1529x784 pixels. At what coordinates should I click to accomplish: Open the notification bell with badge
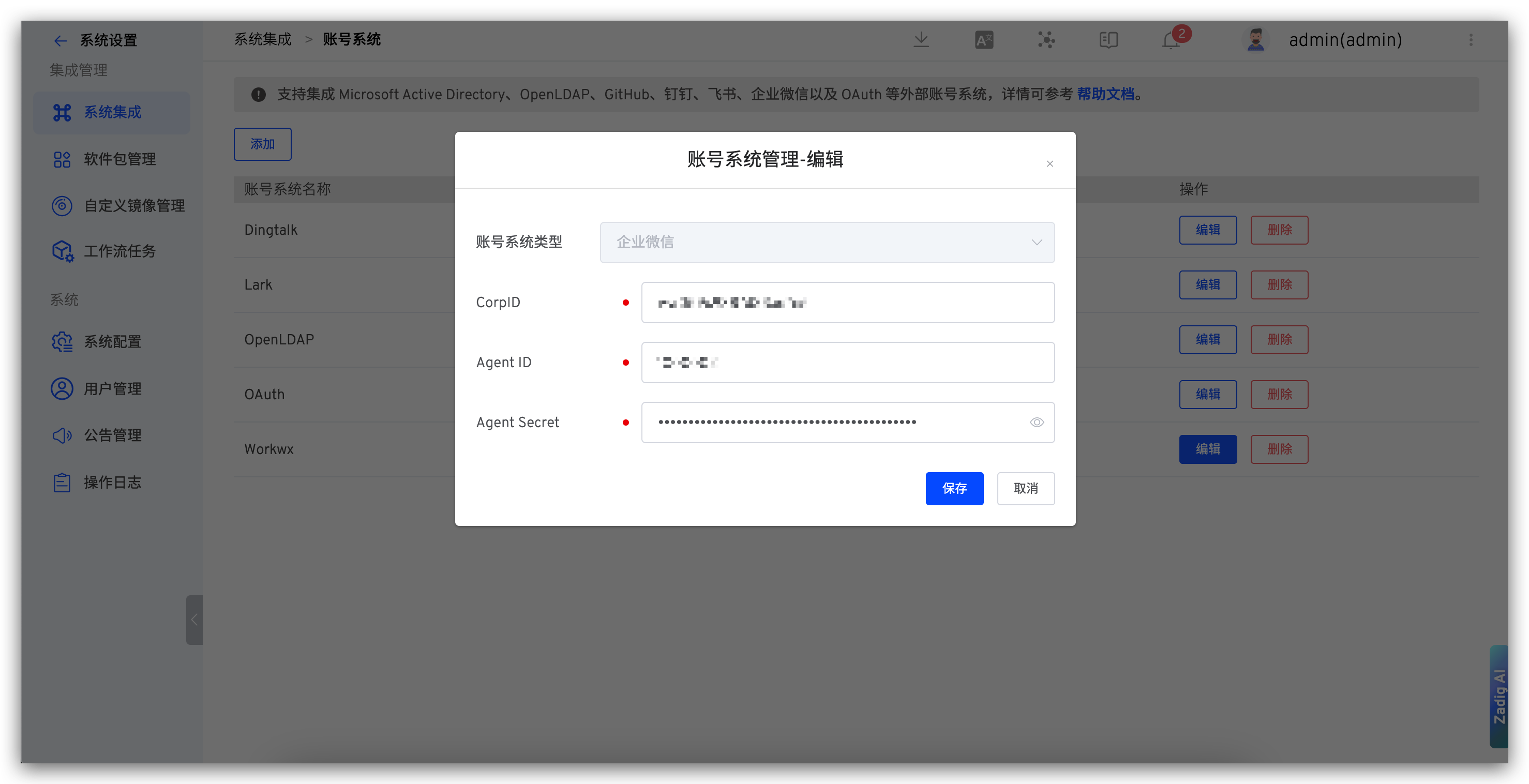(1172, 40)
